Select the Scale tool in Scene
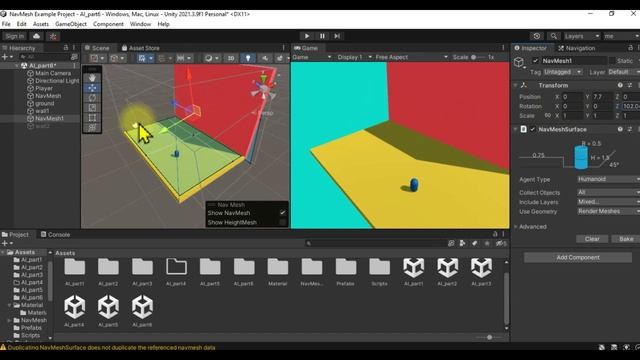The width and height of the screenshot is (640, 360). point(93,108)
